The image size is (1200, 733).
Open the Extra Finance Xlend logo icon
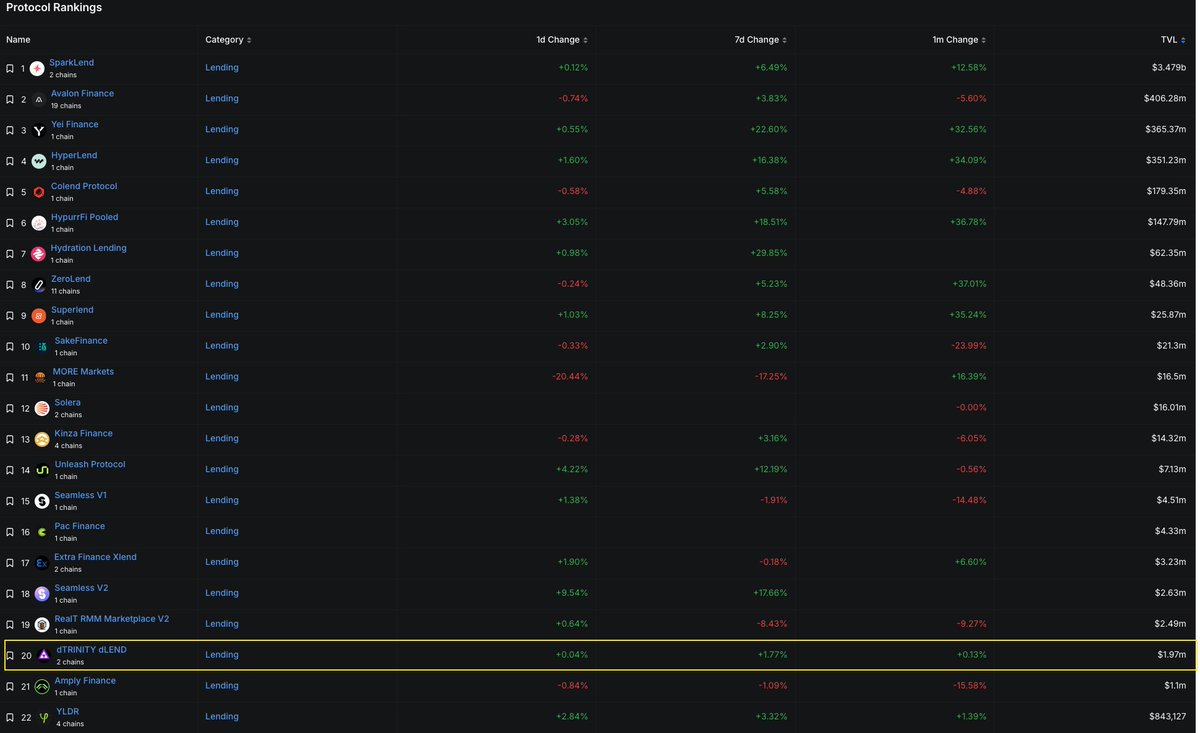coord(42,563)
